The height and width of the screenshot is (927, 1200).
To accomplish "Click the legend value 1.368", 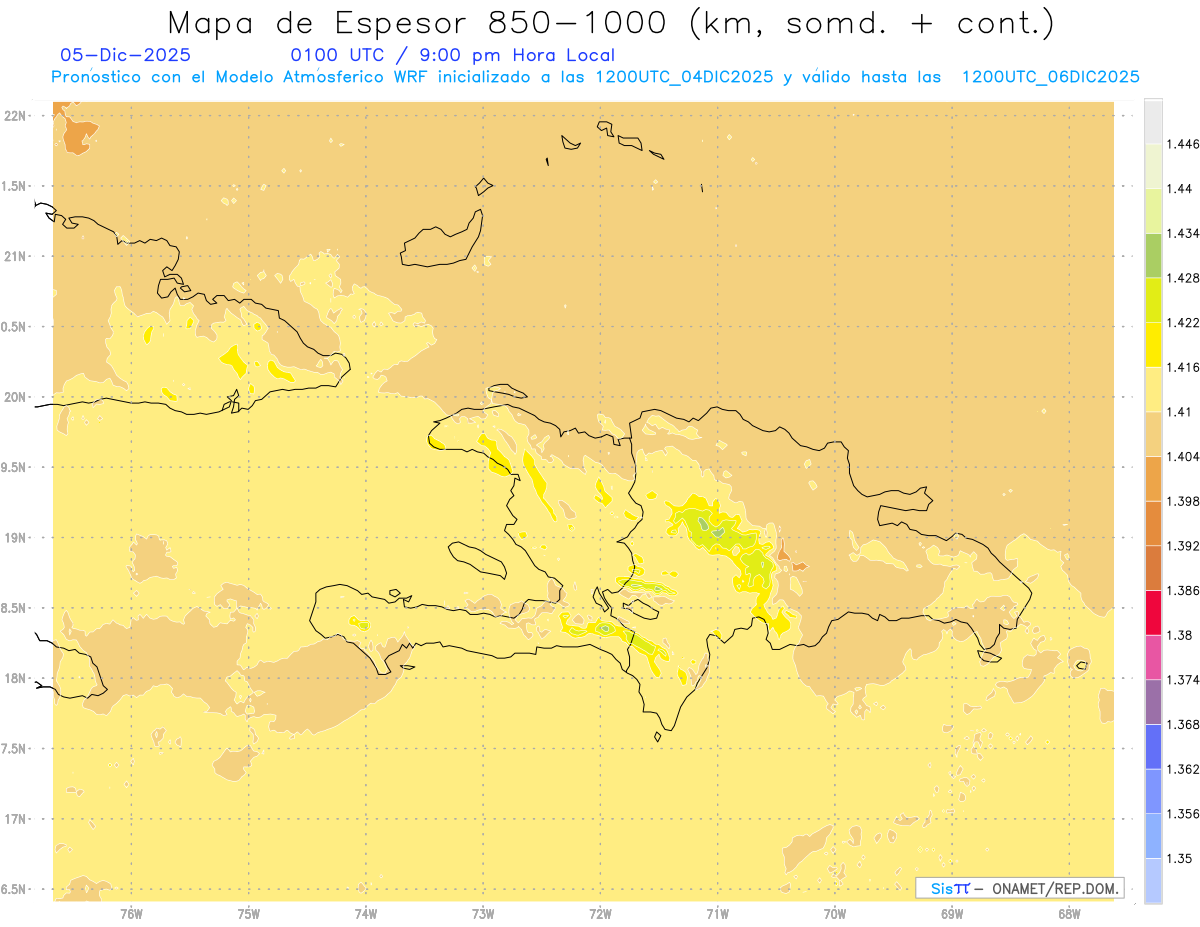I will point(1183,724).
